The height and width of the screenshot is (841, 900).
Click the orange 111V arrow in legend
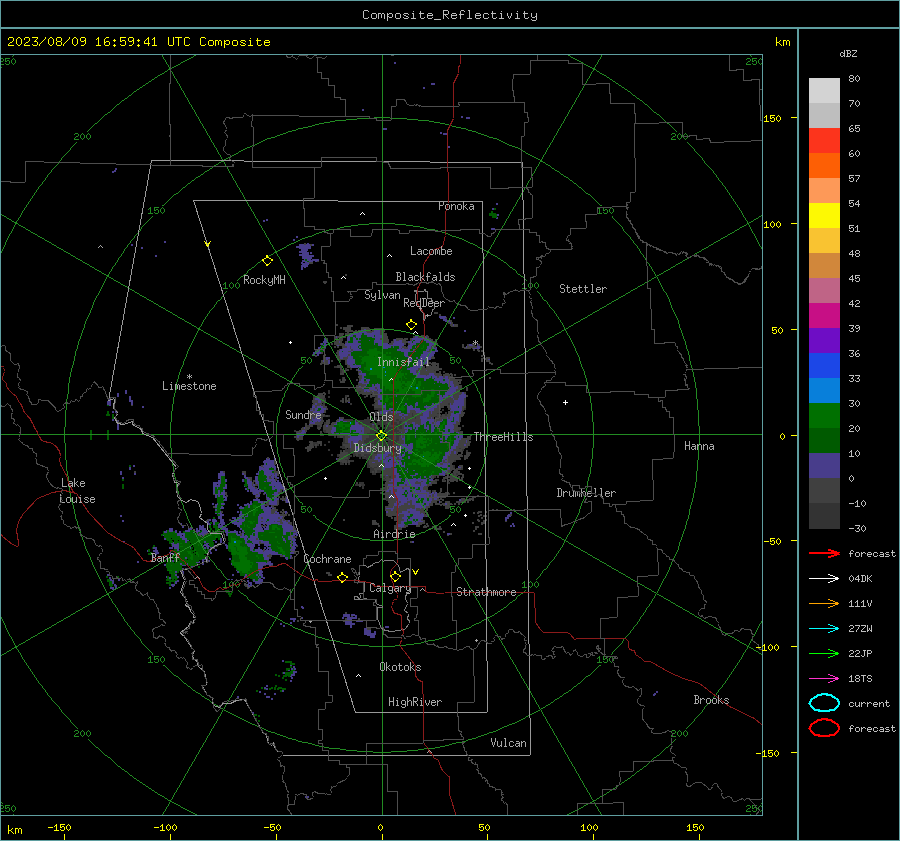[x=824, y=603]
